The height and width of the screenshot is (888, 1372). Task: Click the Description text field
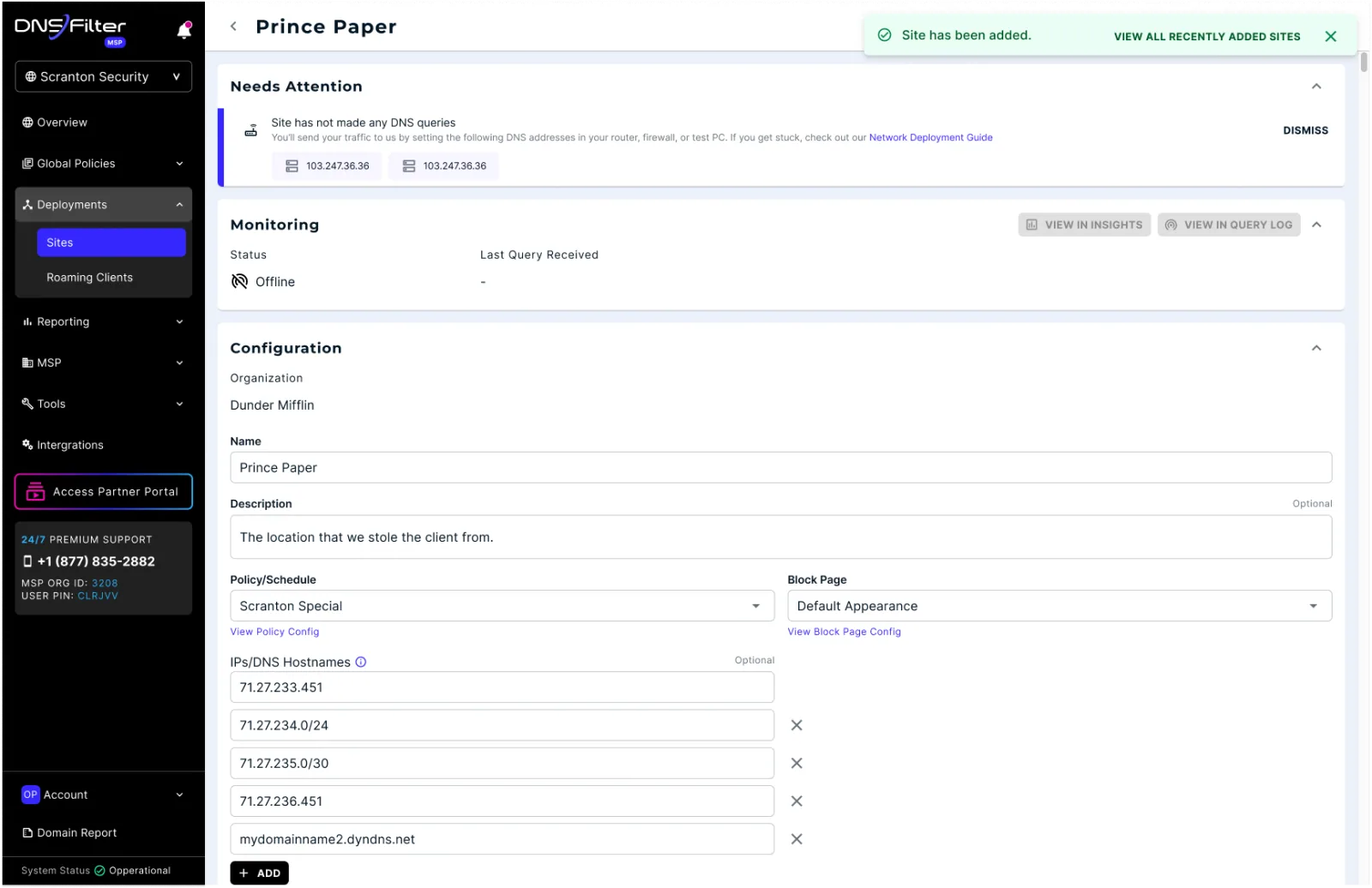780,537
